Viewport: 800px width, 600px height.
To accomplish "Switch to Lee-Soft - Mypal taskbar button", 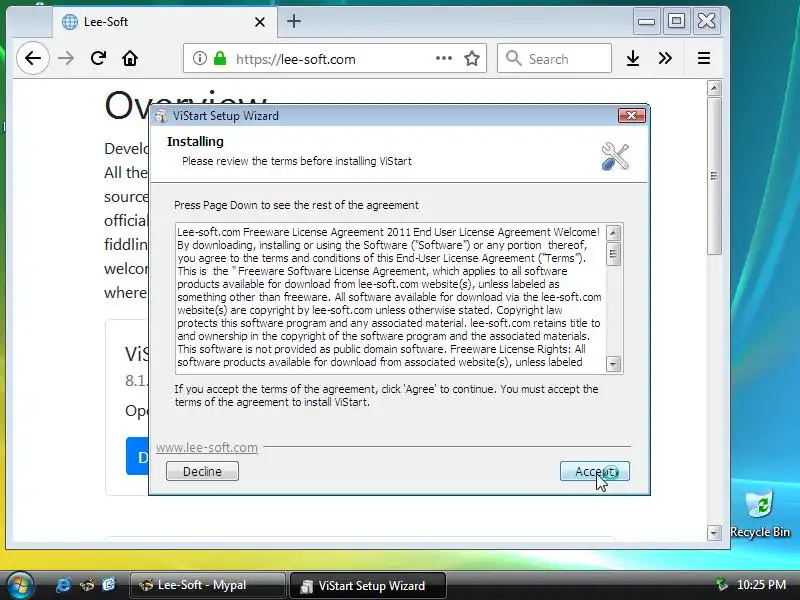I will [208, 585].
